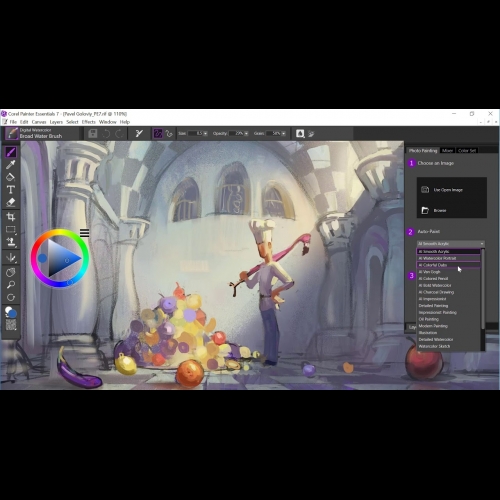
Task: Select the Brush tool in toolbox
Action: point(11,152)
